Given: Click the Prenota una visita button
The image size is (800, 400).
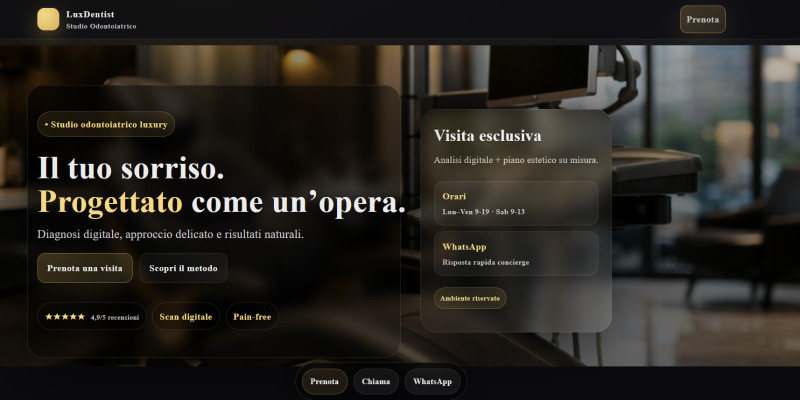Looking at the screenshot, I should pyautogui.click(x=85, y=268).
